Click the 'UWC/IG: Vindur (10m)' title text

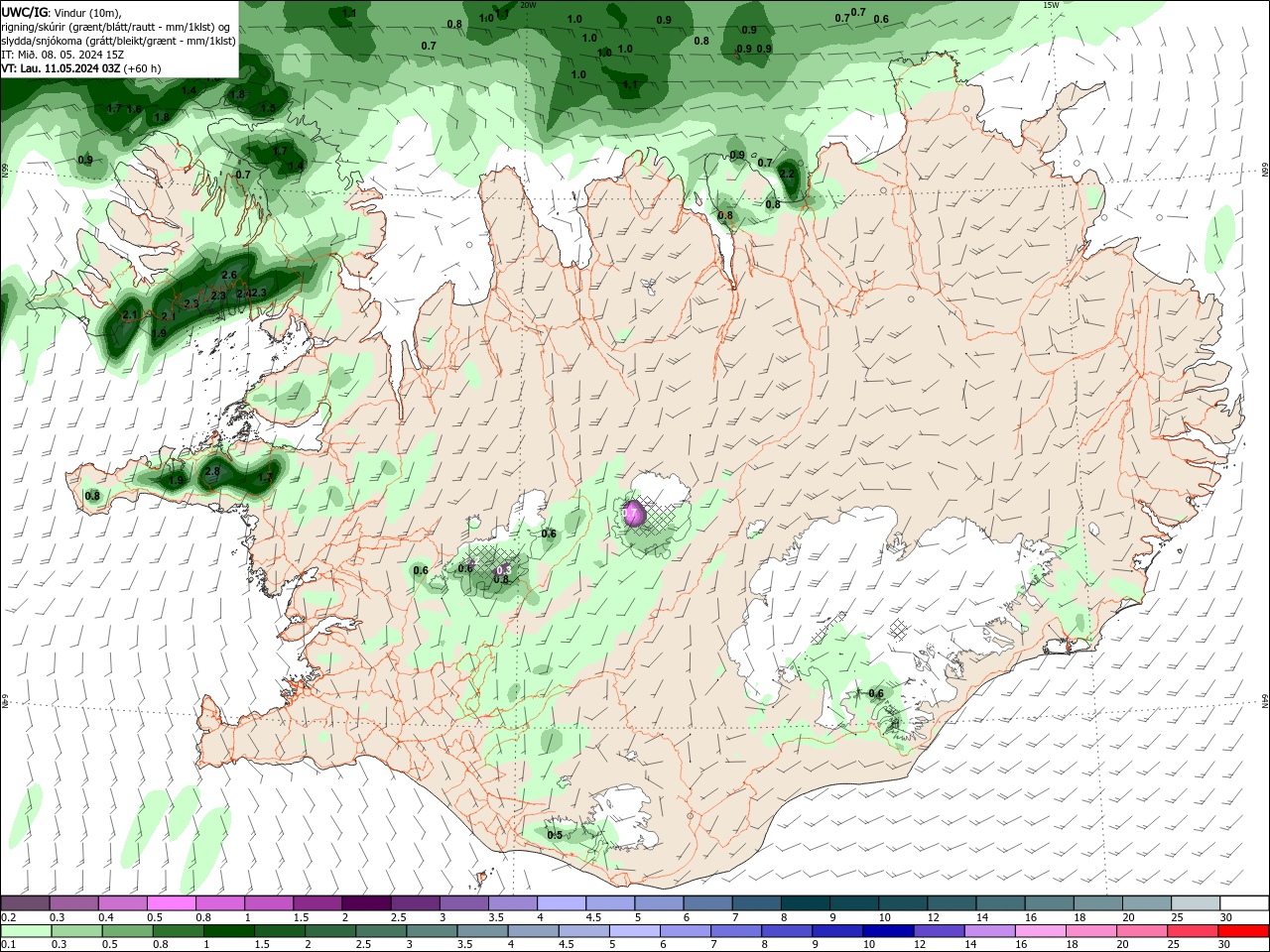[61, 12]
